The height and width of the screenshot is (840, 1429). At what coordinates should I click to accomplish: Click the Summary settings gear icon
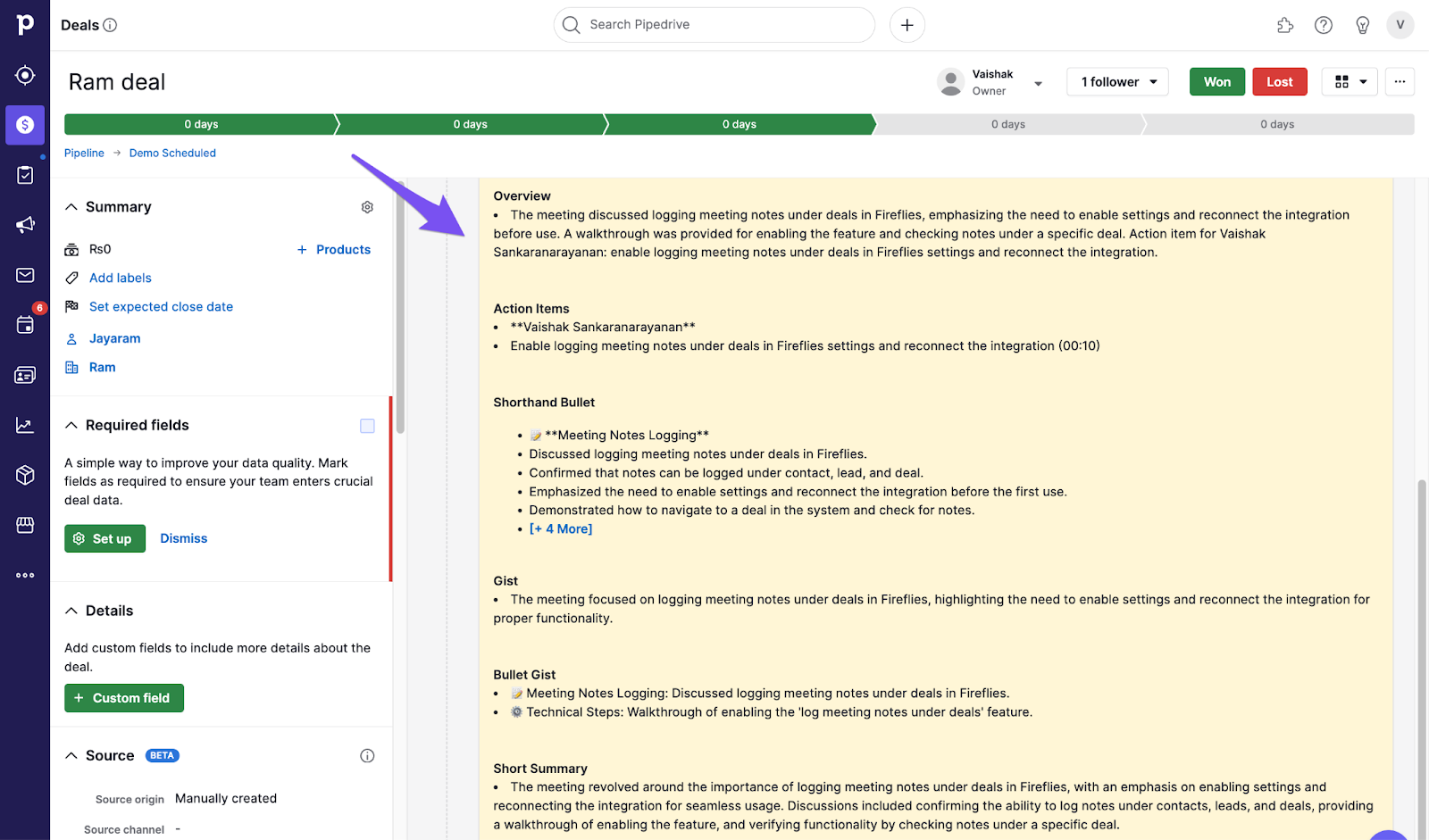coord(367,207)
